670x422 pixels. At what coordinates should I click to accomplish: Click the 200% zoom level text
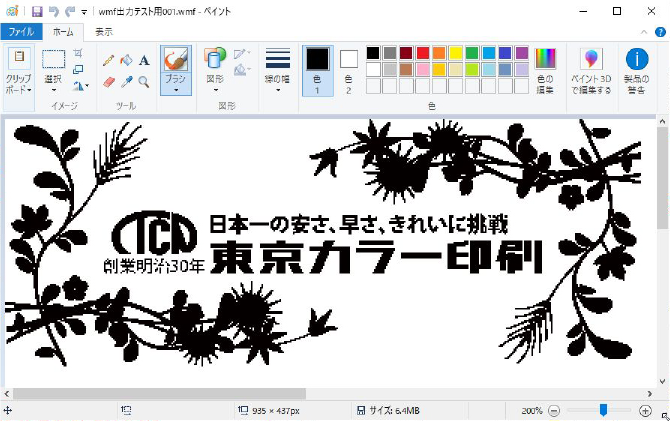point(532,411)
